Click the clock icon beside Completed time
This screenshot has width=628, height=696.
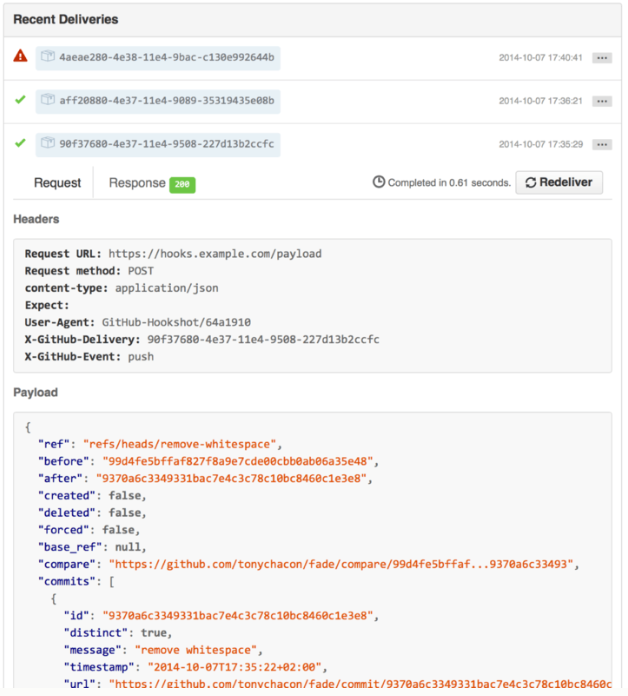(x=379, y=182)
